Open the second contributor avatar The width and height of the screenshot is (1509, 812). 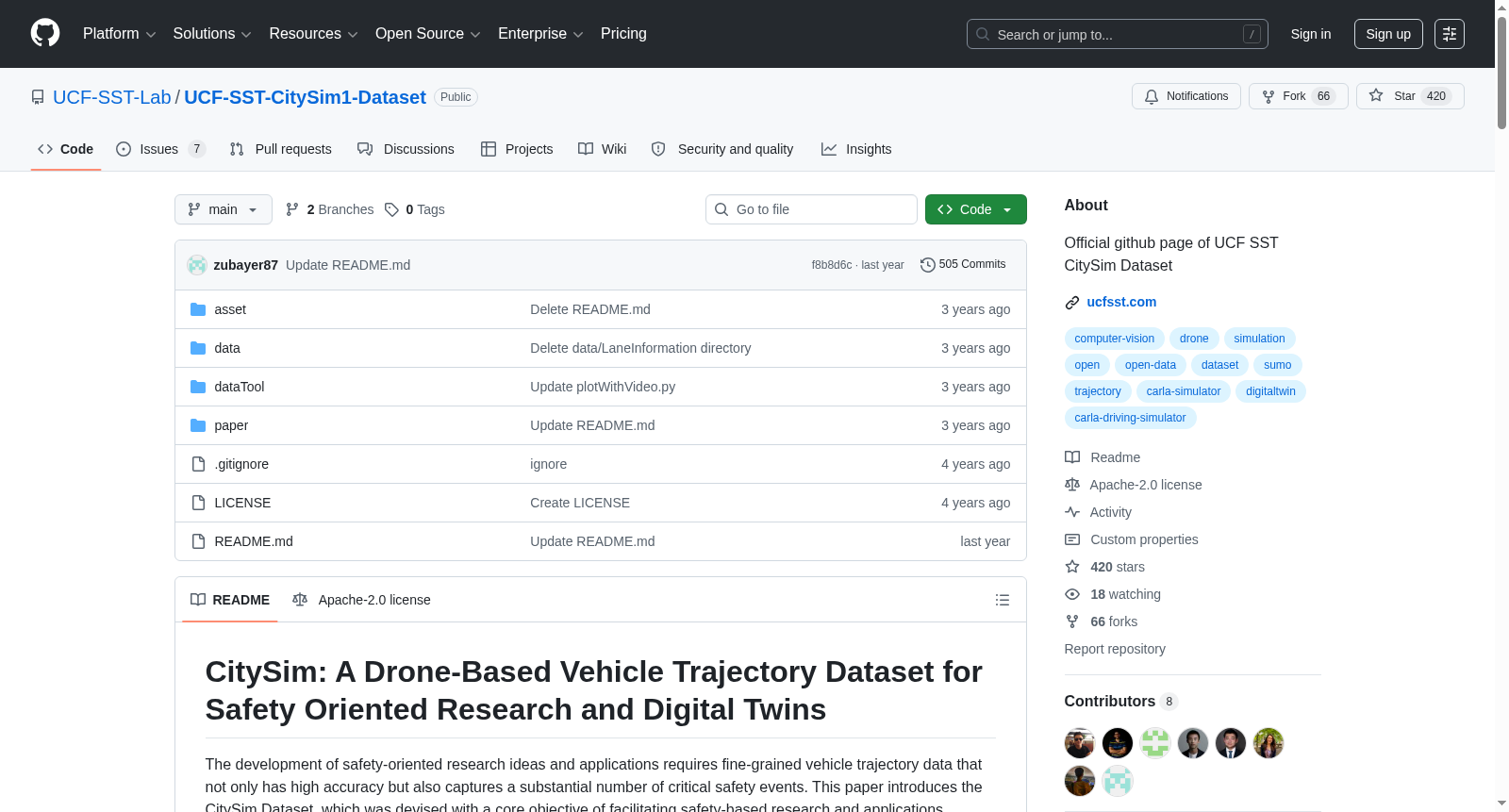[1118, 743]
